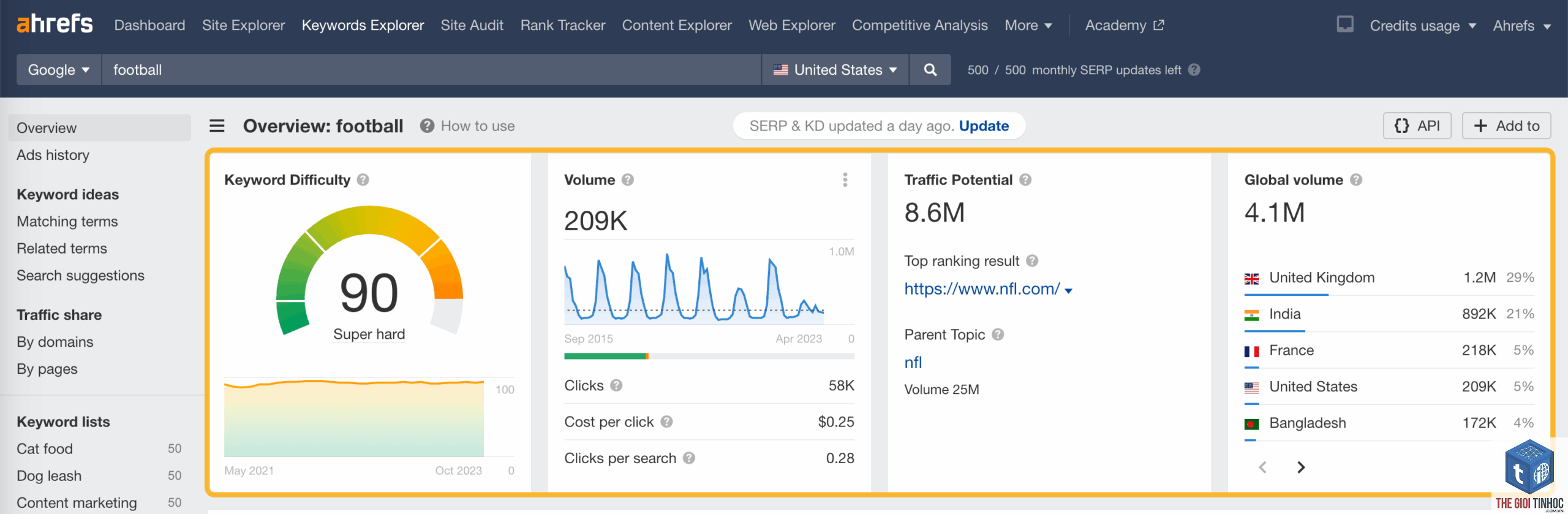Screen dimensions: 1568x514
Task: Open the https://www.nfl.com/ link
Action: pos(982,289)
